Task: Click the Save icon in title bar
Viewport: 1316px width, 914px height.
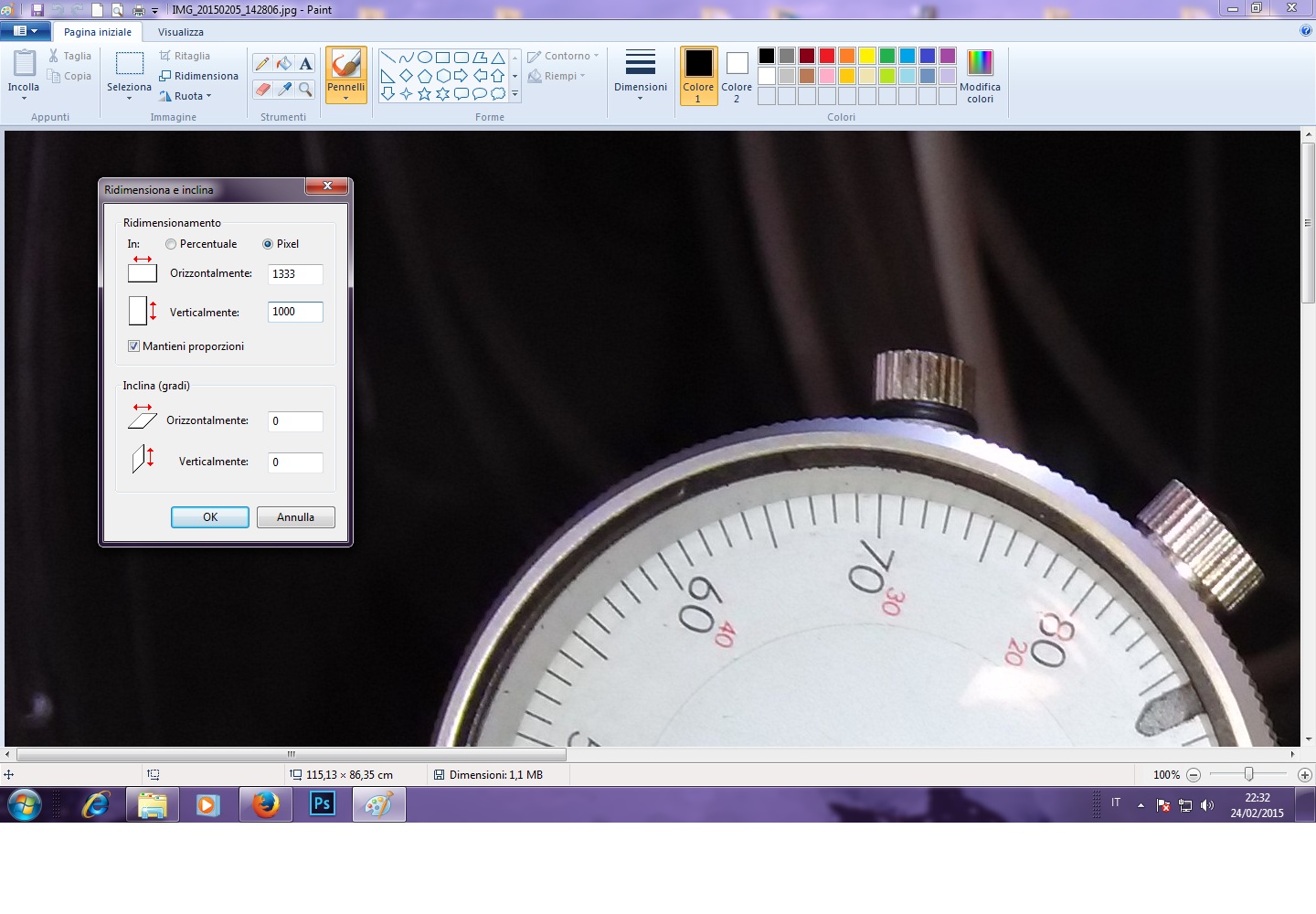Action: 37,10
